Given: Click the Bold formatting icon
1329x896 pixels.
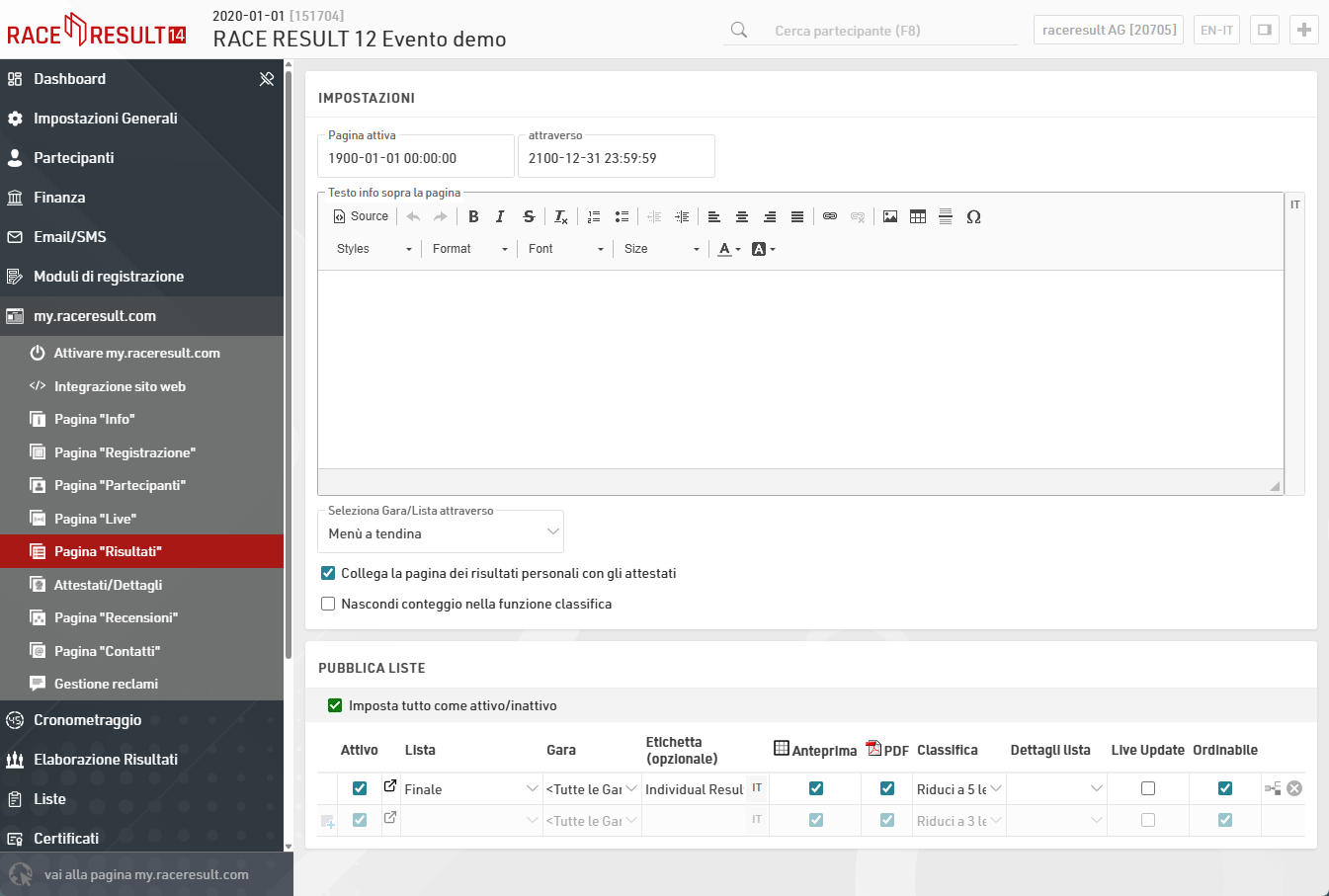Looking at the screenshot, I should coord(473,216).
